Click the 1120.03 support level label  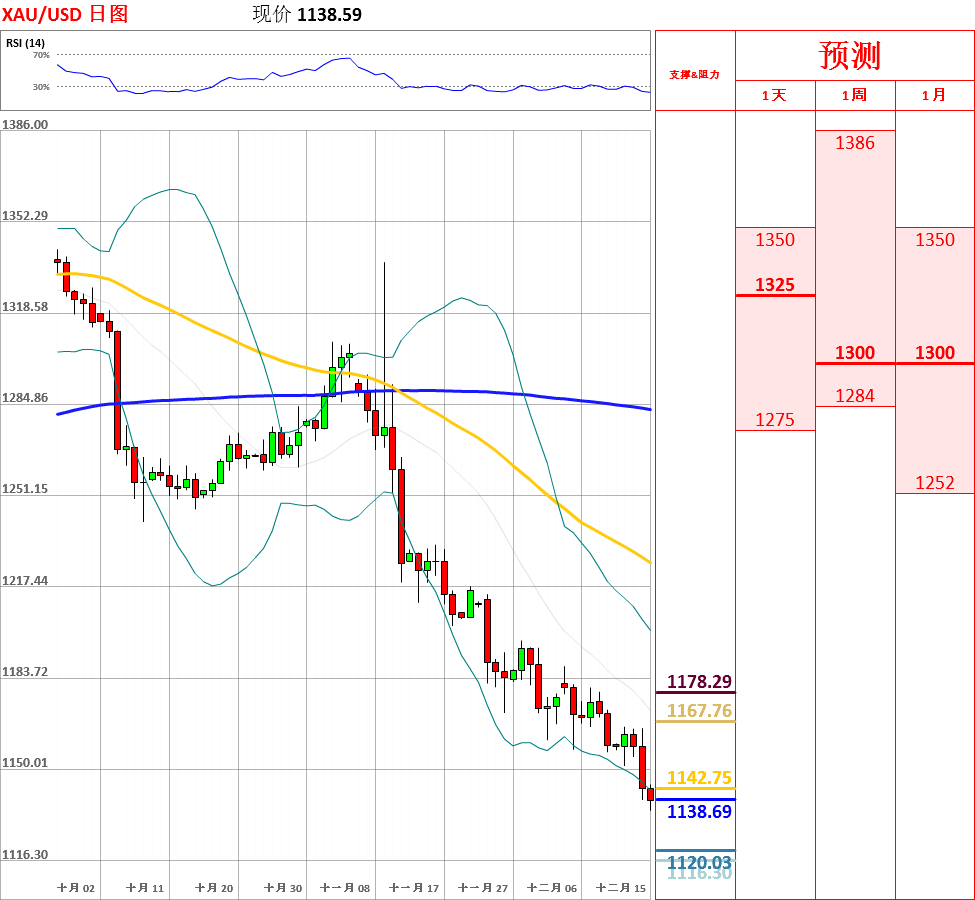pyautogui.click(x=699, y=862)
